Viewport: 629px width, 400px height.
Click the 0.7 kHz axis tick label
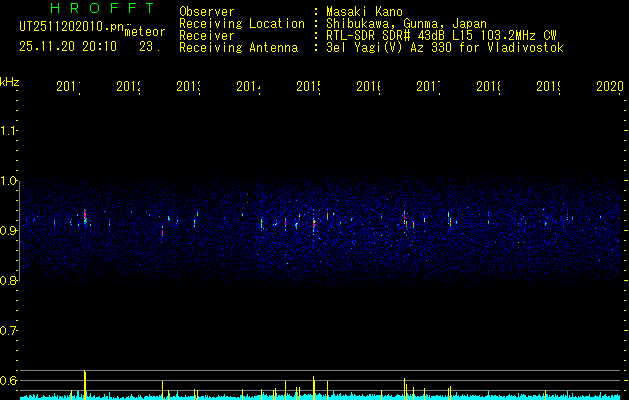point(8,330)
